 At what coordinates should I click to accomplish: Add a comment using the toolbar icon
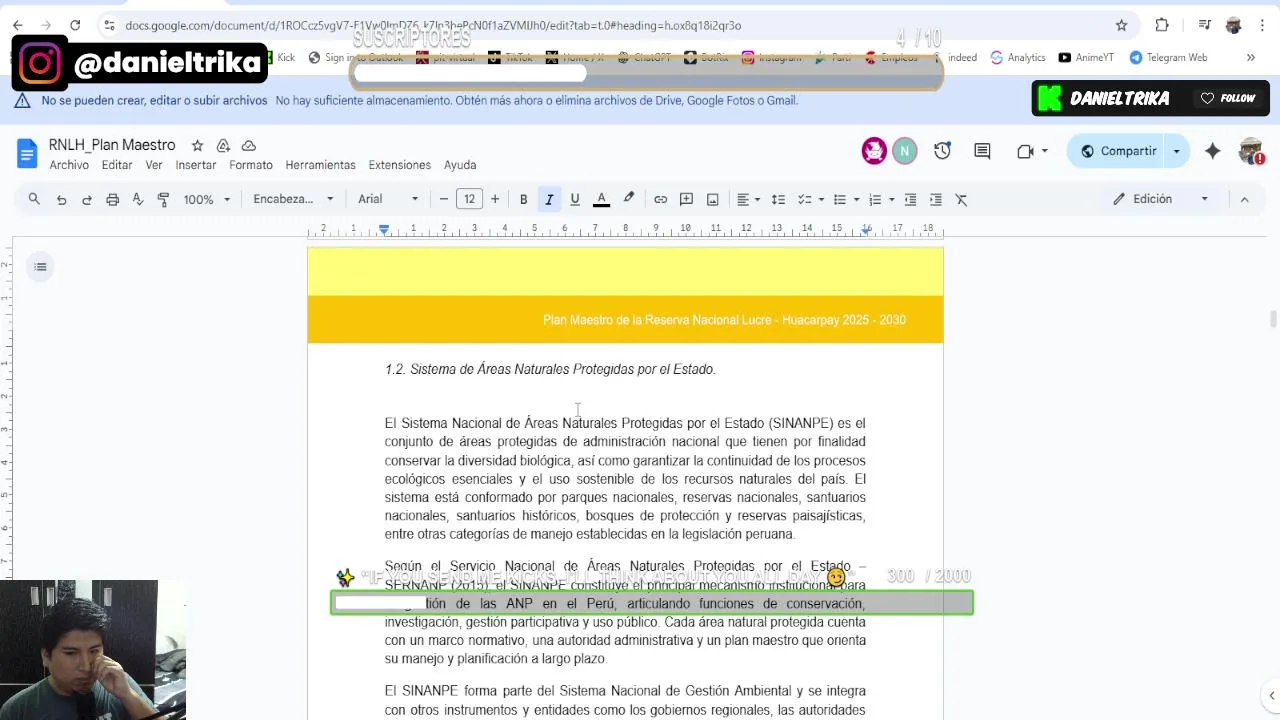(x=686, y=199)
